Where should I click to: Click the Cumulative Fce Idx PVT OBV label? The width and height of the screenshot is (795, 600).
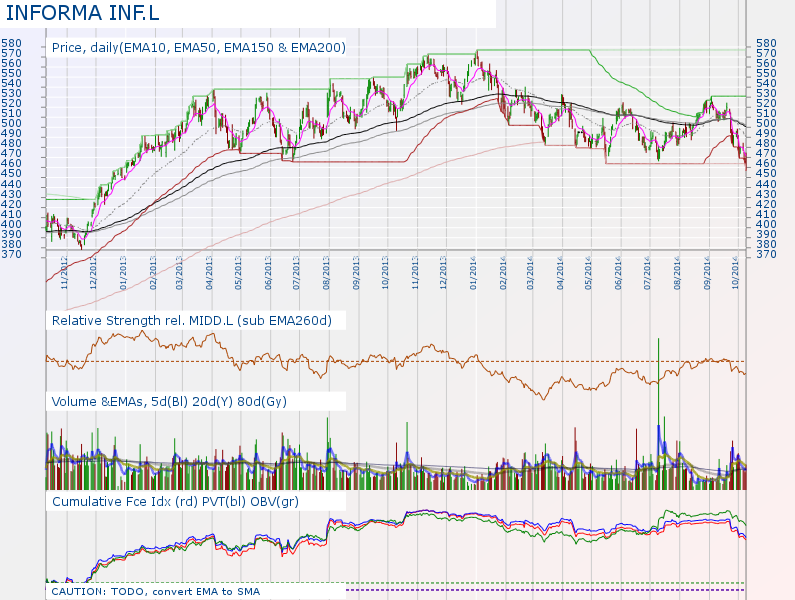(x=175, y=501)
